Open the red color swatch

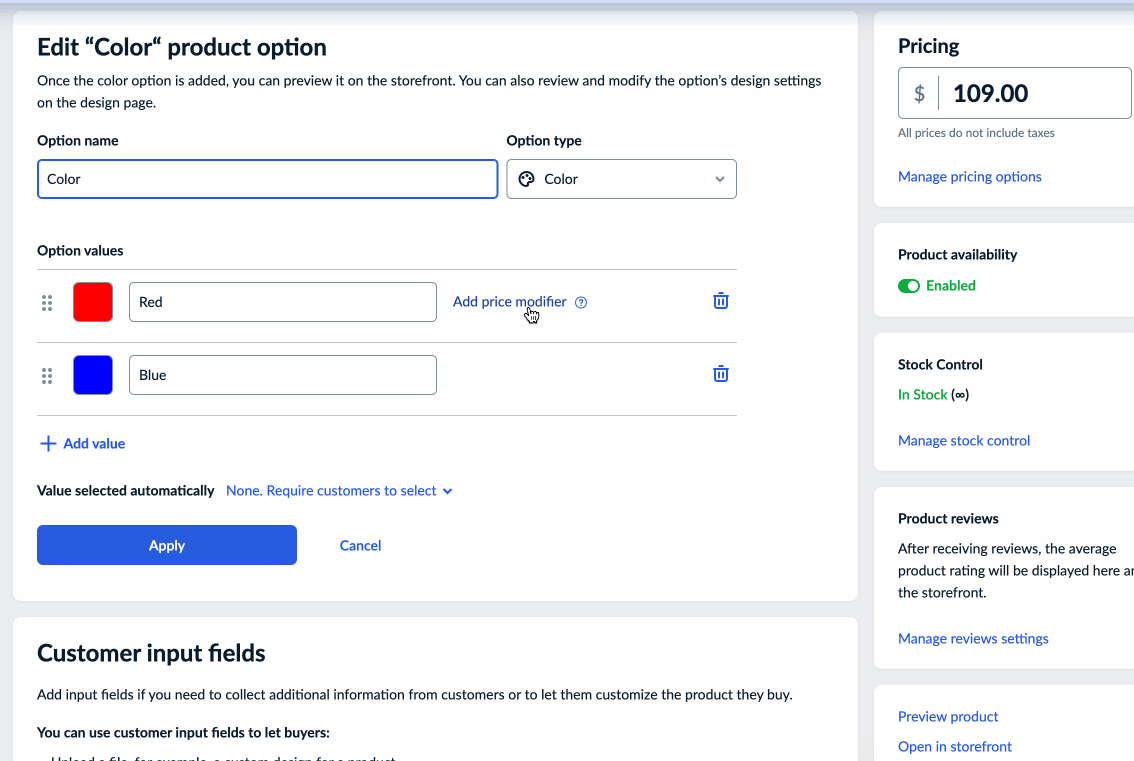coord(93,302)
